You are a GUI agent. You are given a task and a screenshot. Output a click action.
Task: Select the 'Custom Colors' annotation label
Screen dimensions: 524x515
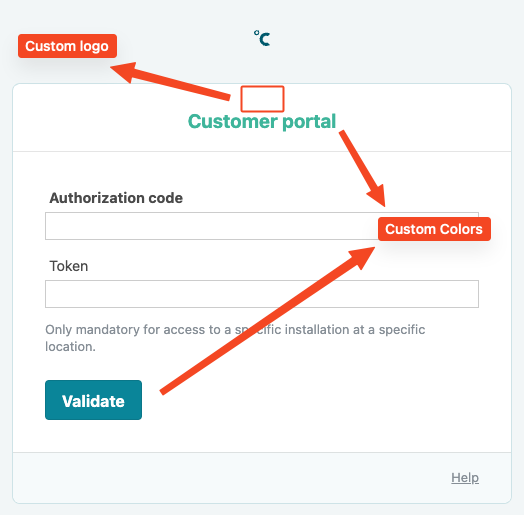tap(434, 229)
